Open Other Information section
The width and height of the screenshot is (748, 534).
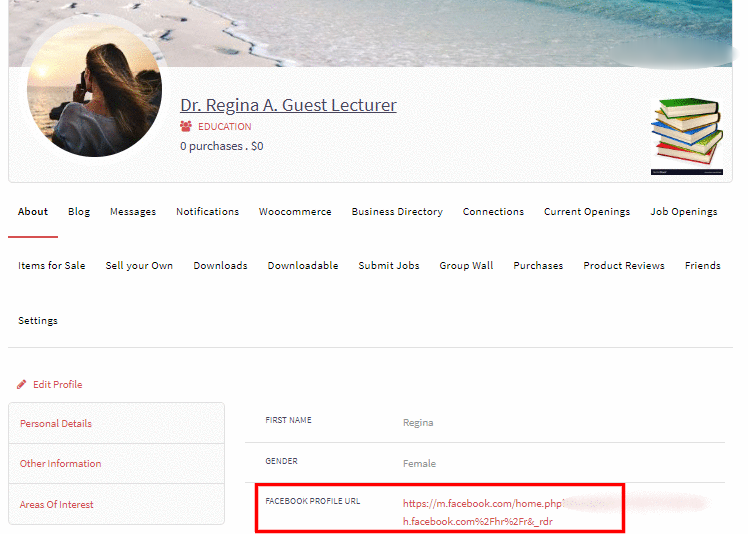(x=61, y=464)
